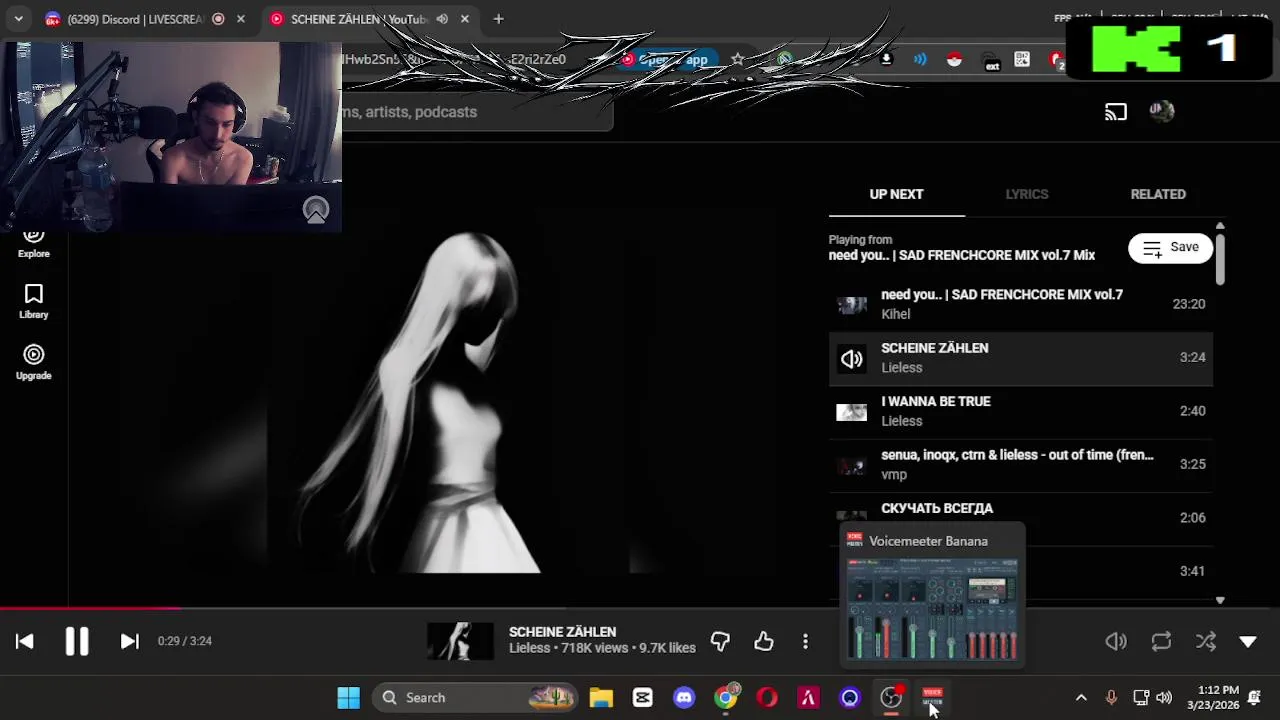The height and width of the screenshot is (720, 1280).
Task: Dislike SCHEINE ZÄHLEN with thumbs down
Action: click(x=720, y=642)
